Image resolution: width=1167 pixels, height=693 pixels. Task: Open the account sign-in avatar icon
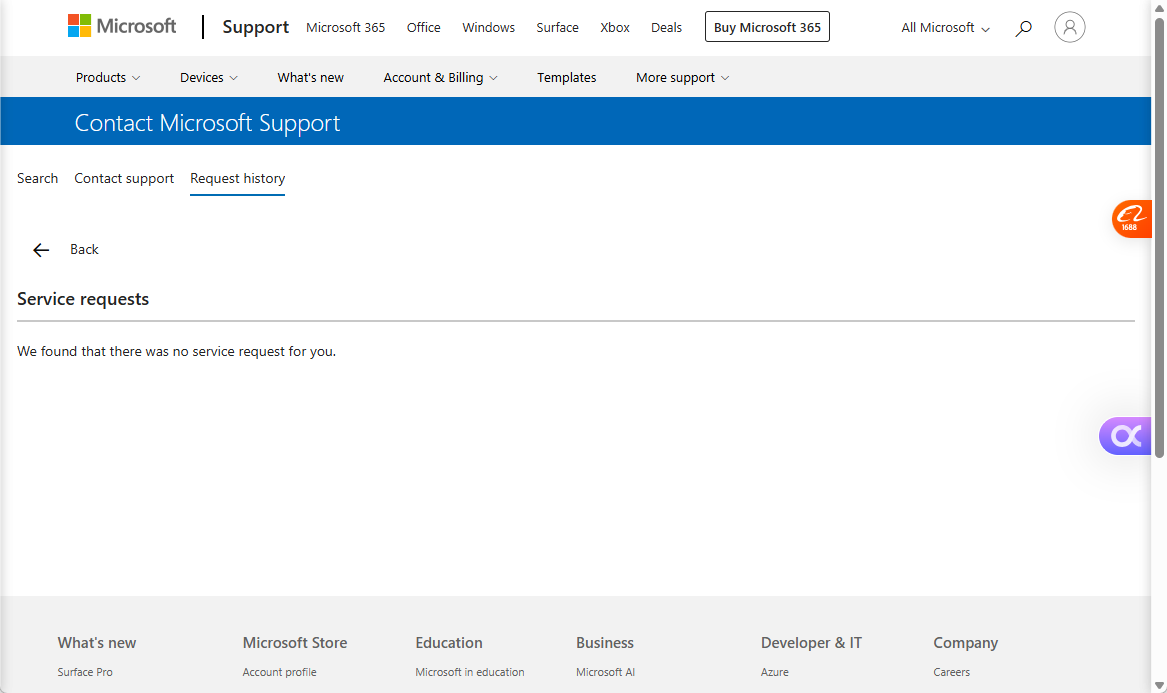pyautogui.click(x=1070, y=28)
